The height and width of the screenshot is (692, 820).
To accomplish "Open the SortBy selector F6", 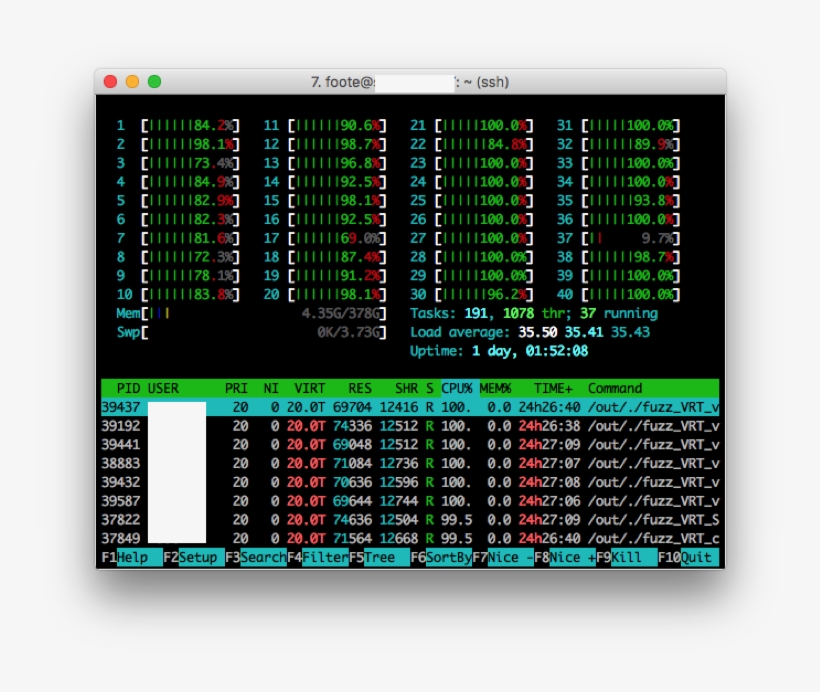I will 444,558.
